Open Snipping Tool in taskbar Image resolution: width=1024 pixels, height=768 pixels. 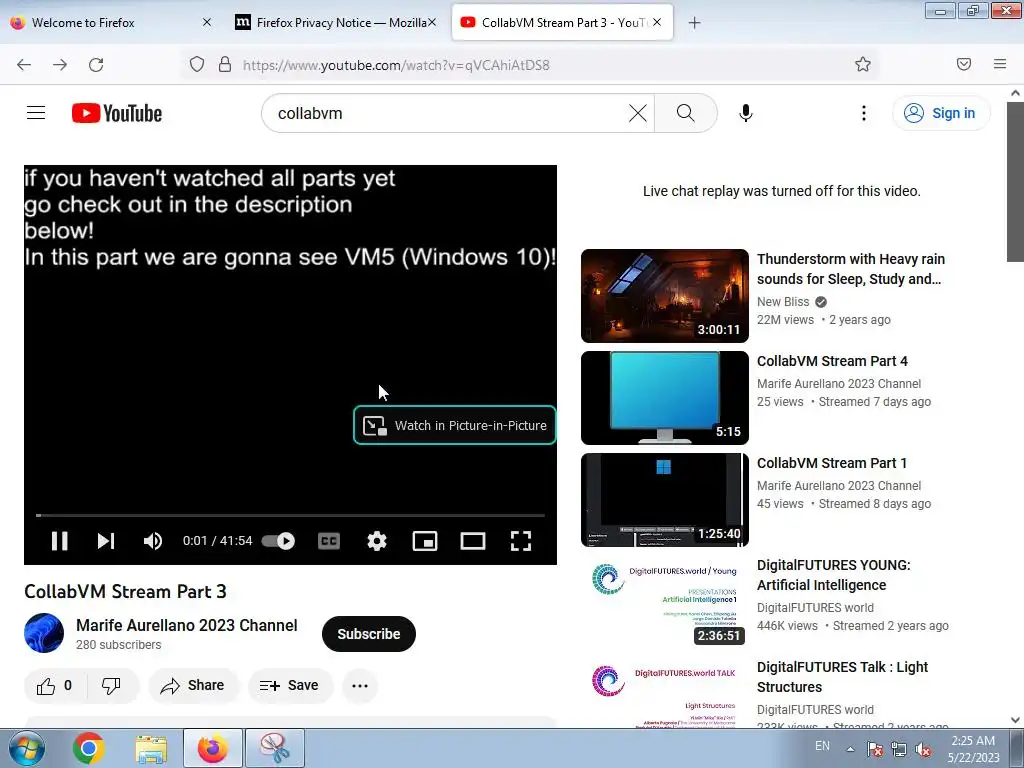275,748
